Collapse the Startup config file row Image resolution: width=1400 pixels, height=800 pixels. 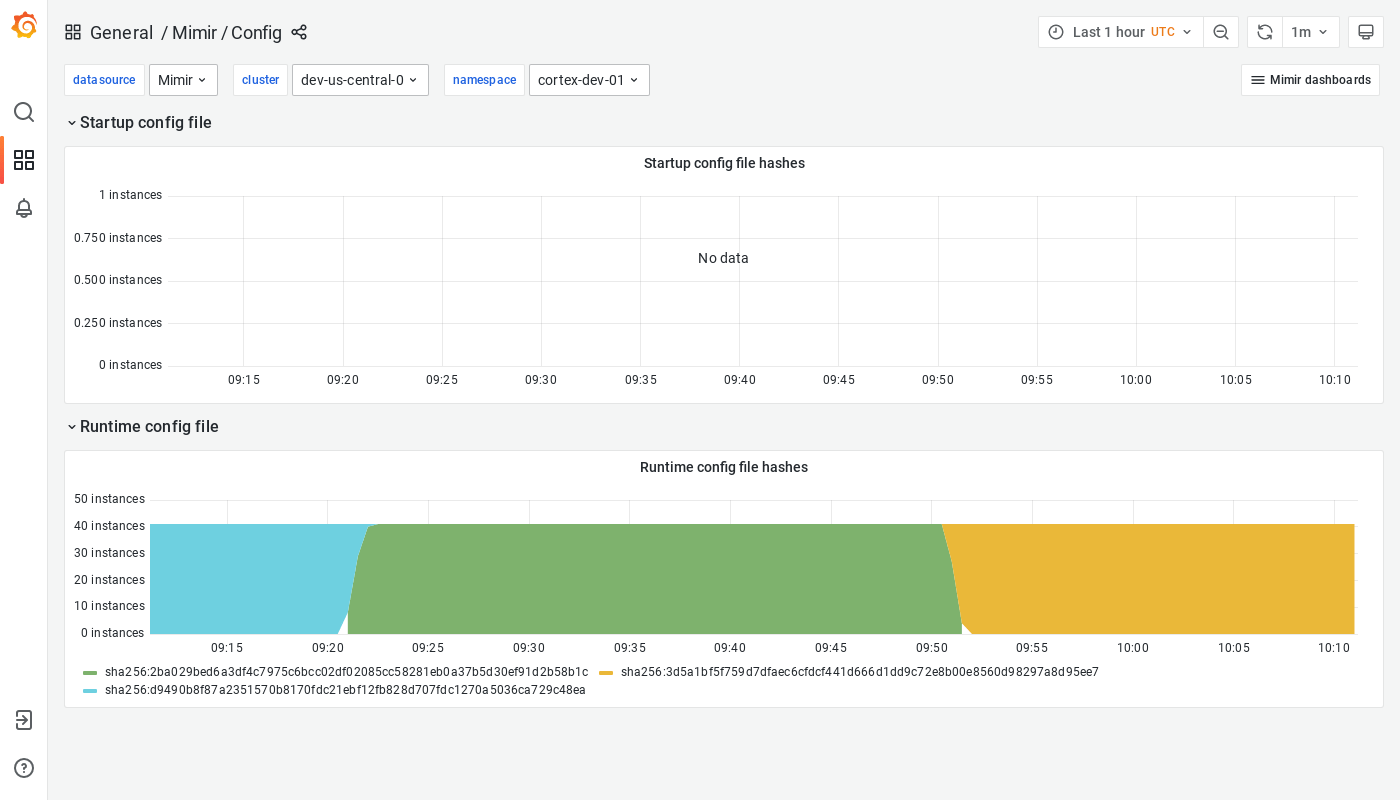pyautogui.click(x=140, y=122)
